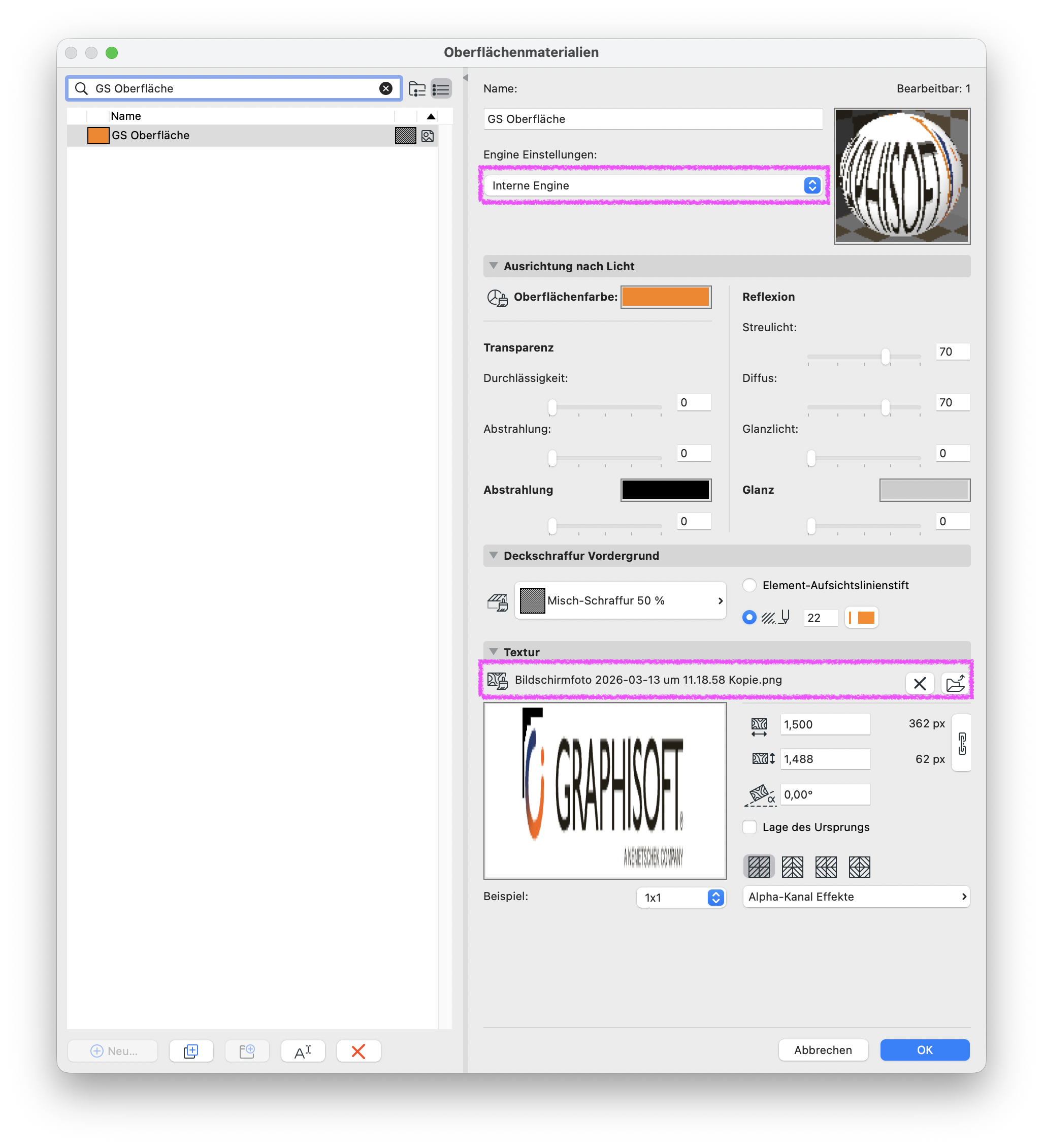Click the Abbrechen button
The image size is (1043, 1148).
click(823, 1049)
